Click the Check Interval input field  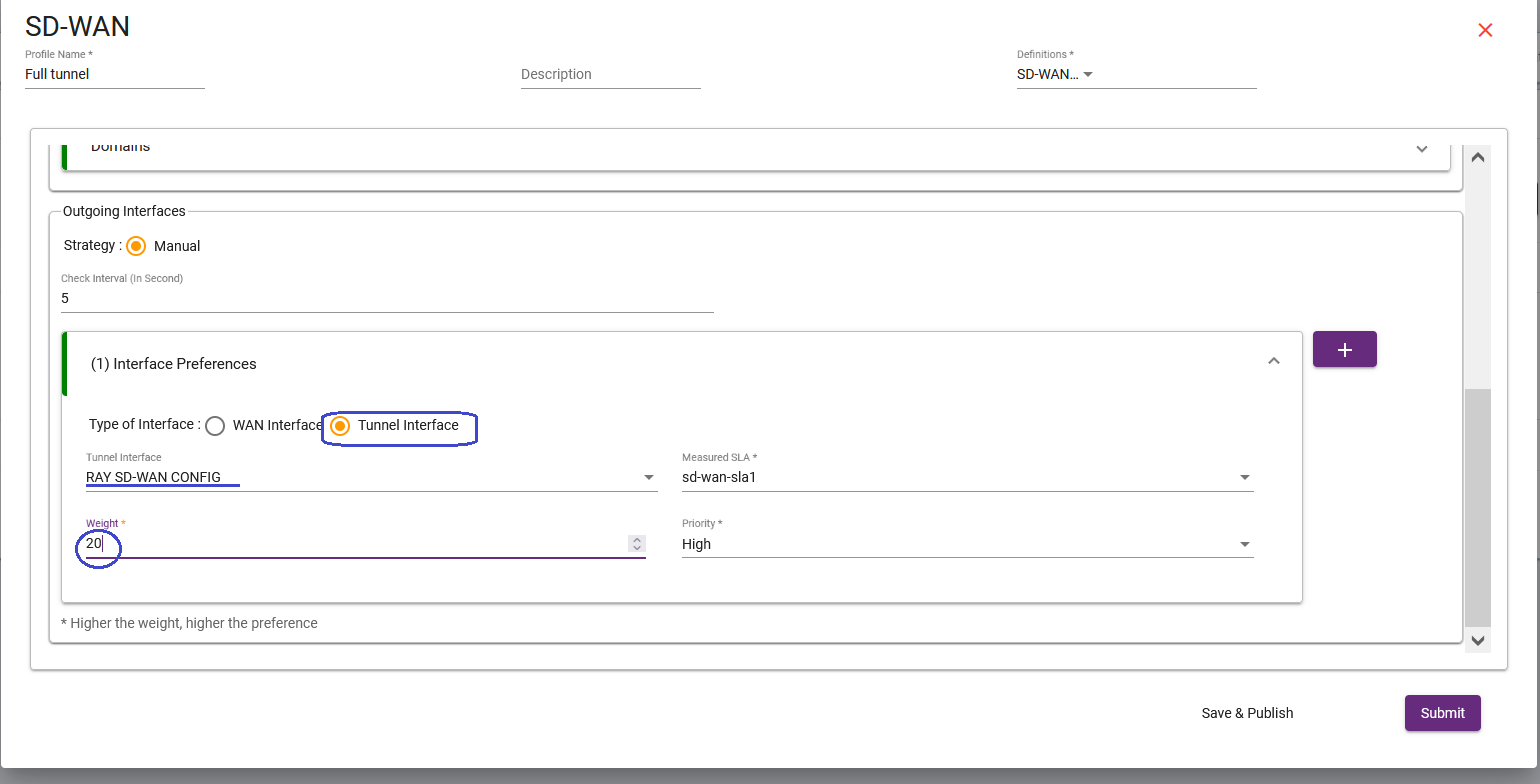tap(387, 298)
